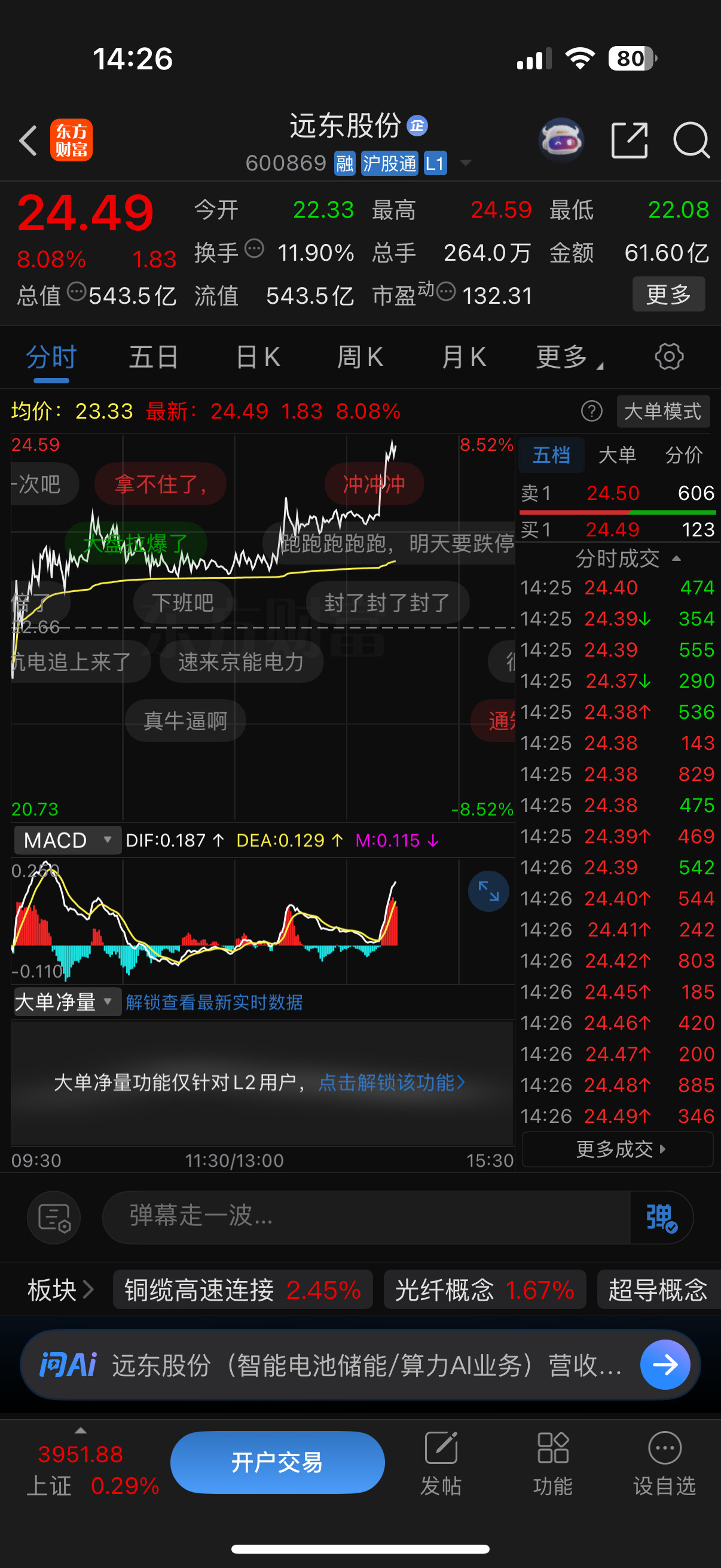Tap the blue arrow AI send button
This screenshot has width=721, height=1568.
click(665, 1365)
